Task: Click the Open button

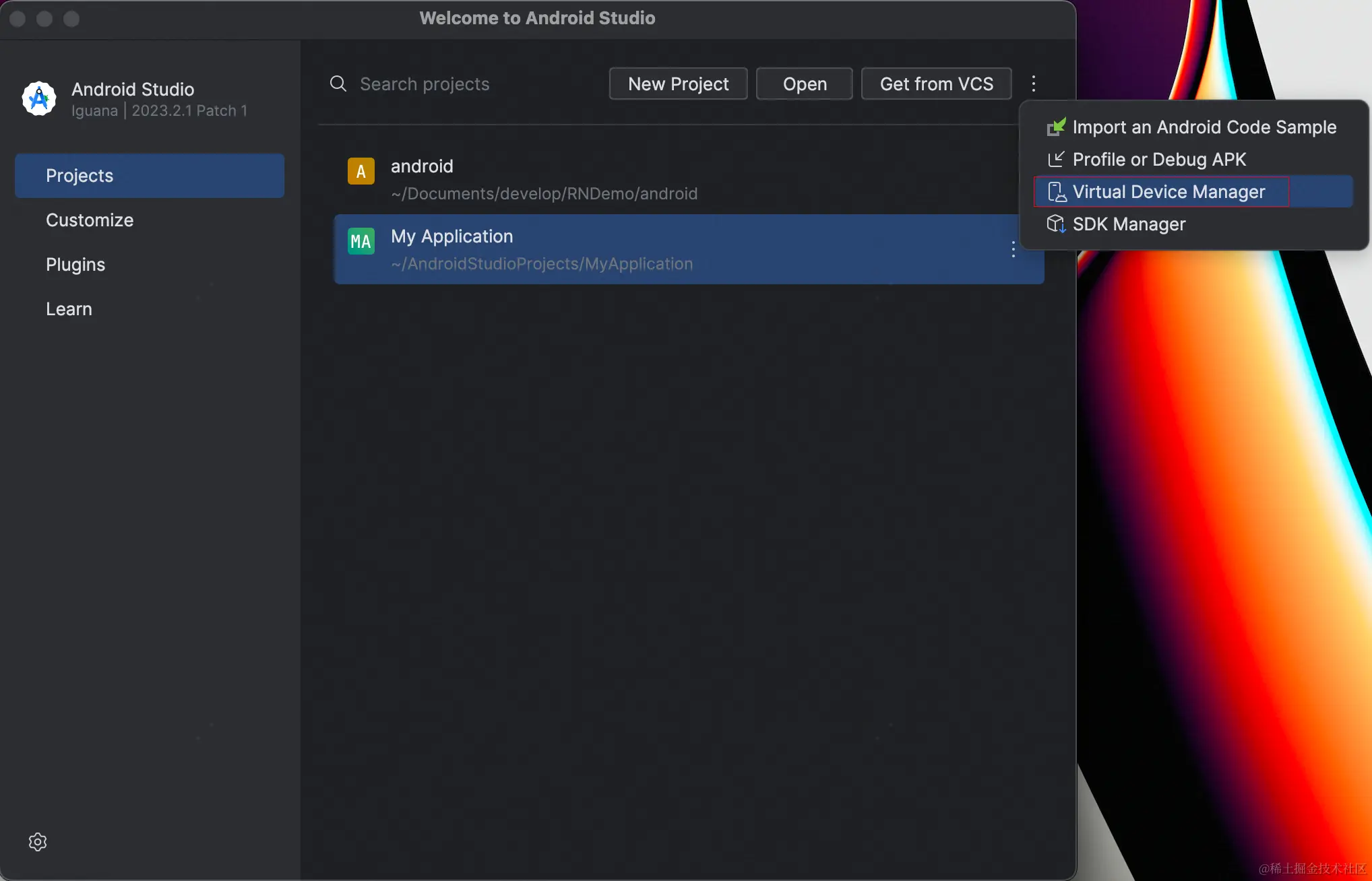Action: point(805,84)
